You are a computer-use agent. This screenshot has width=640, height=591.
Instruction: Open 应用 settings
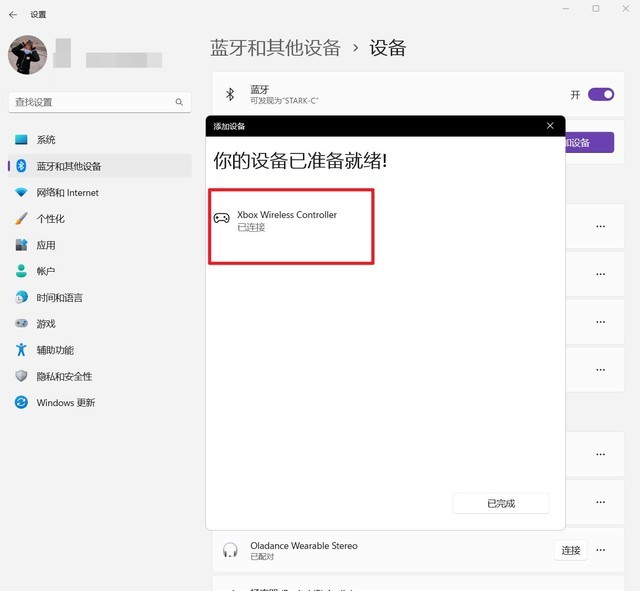tap(100, 245)
